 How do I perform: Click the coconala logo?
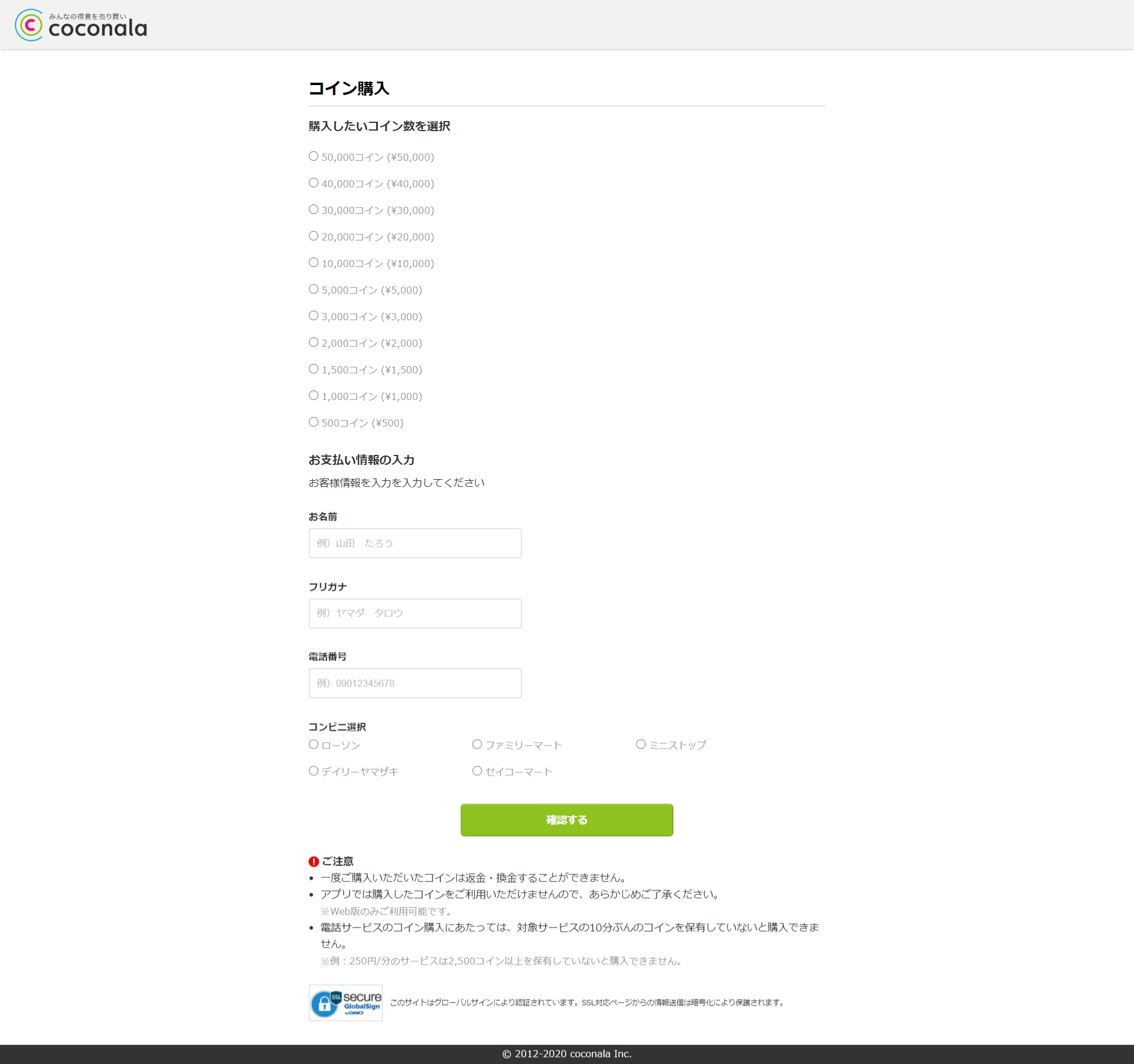pos(81,25)
